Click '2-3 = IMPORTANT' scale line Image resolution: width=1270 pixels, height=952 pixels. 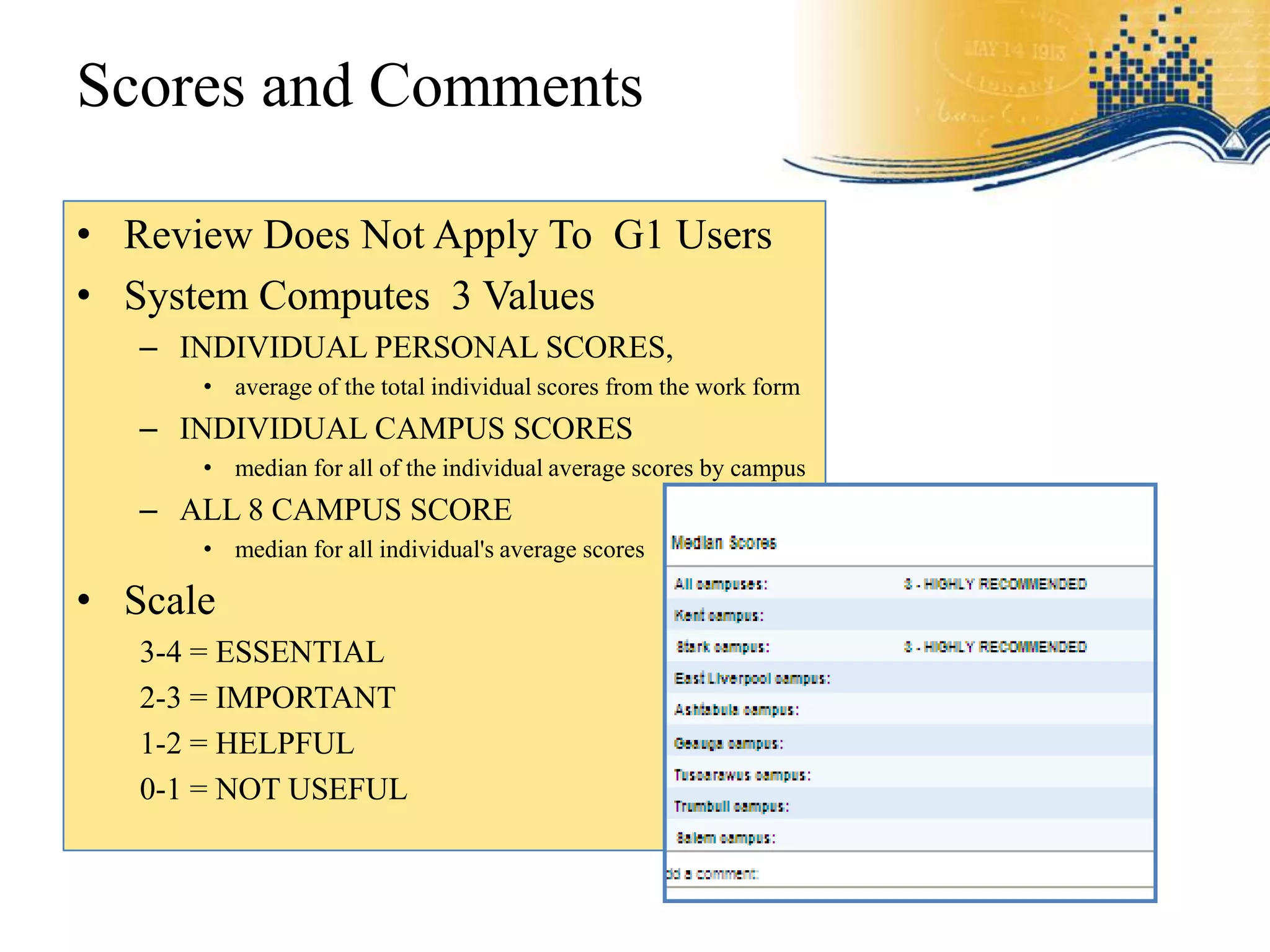[267, 698]
